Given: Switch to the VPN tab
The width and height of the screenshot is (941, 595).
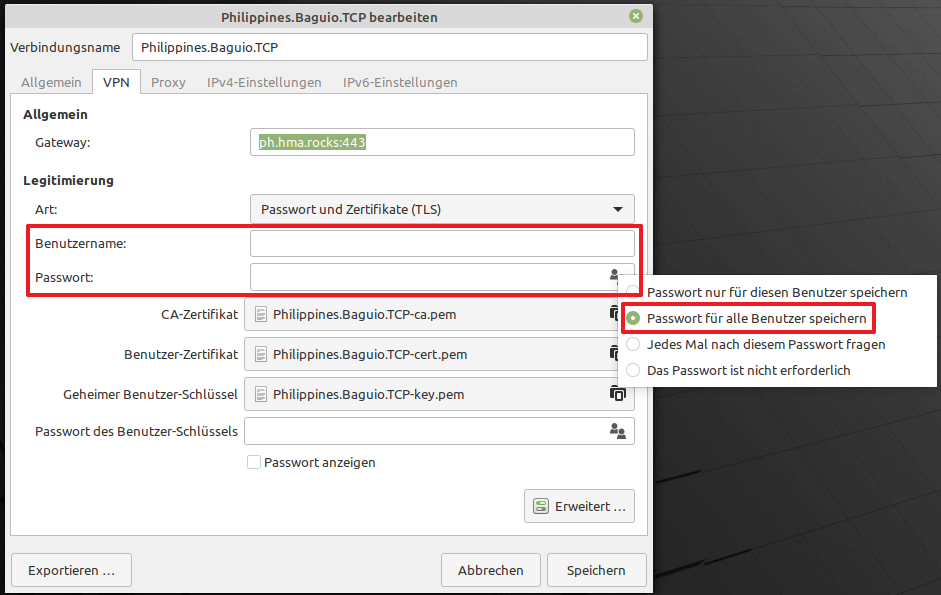Looking at the screenshot, I should 116,82.
